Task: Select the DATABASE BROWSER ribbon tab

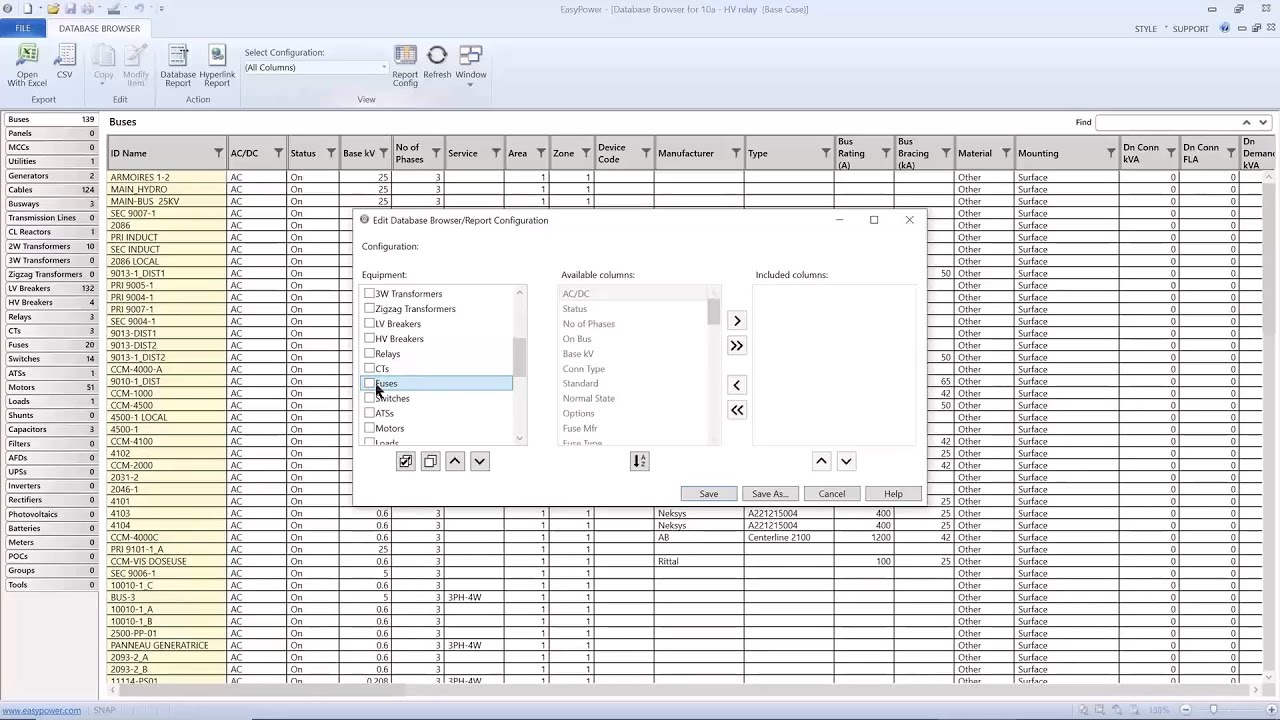Action: (99, 28)
